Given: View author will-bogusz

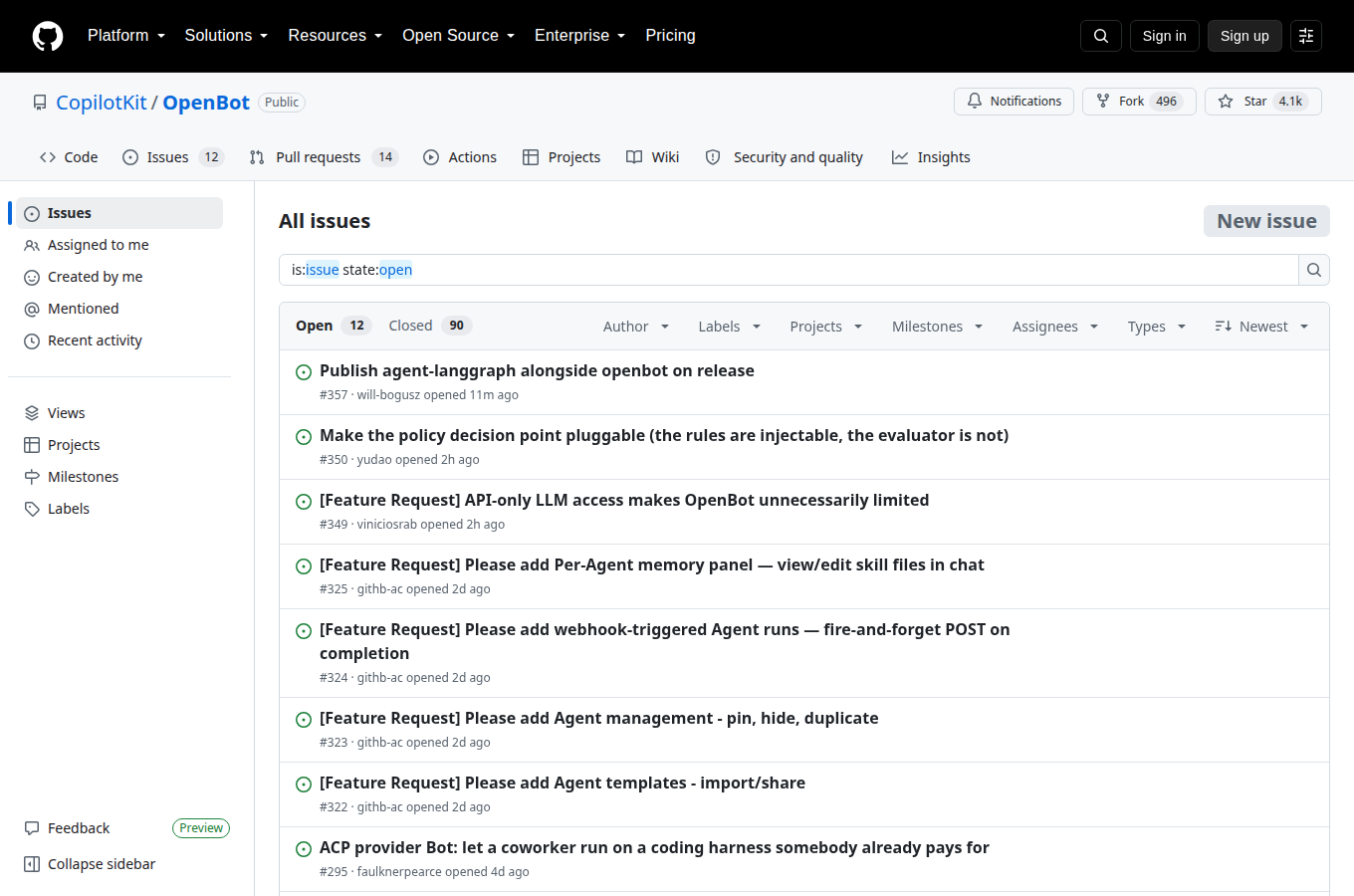Looking at the screenshot, I should tap(388, 395).
